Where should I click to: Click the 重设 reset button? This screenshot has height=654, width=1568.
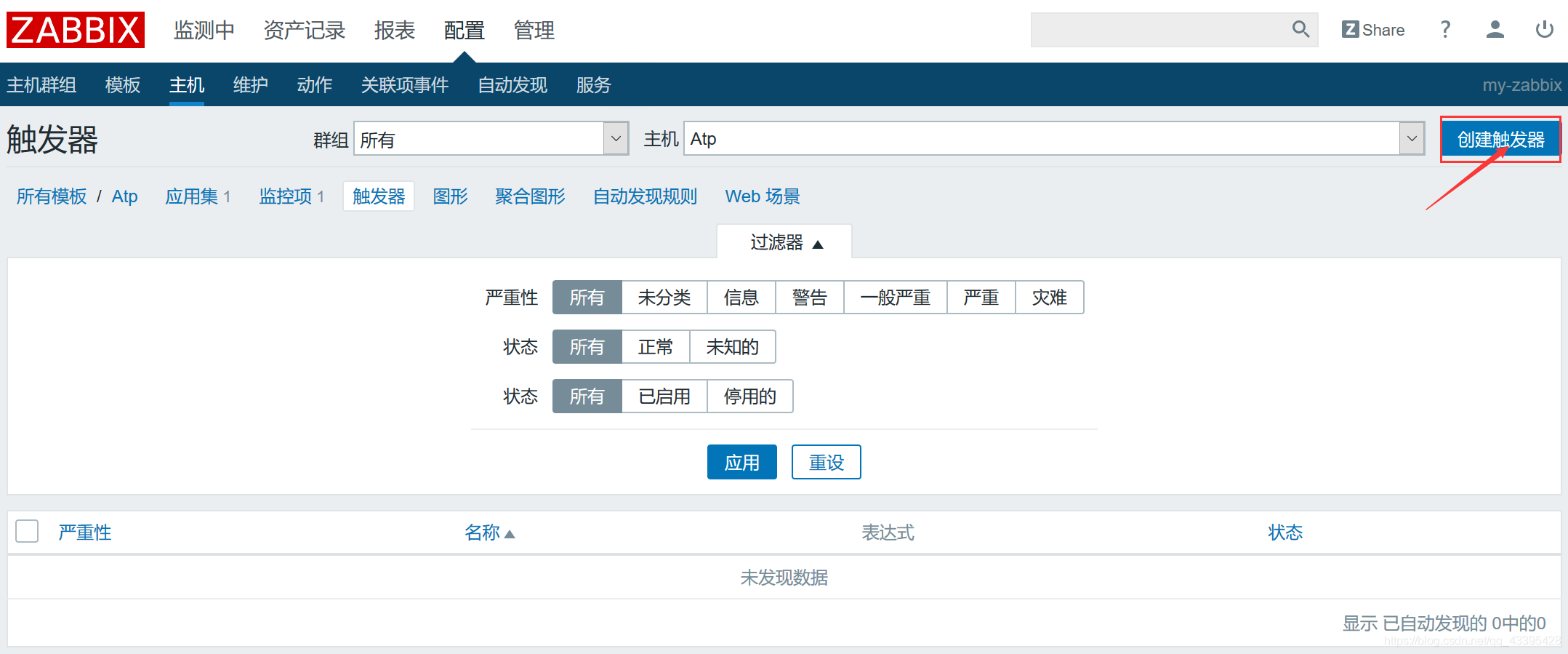click(827, 462)
